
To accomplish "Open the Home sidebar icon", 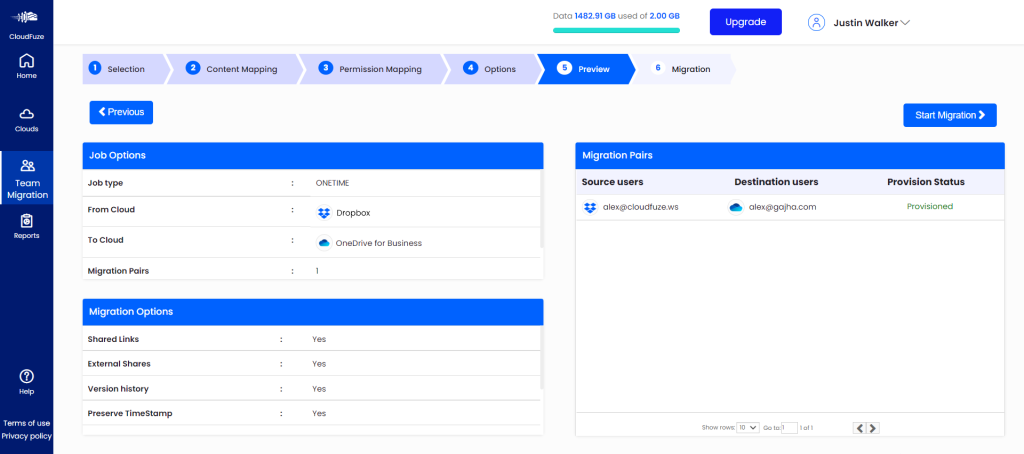I will click(x=26, y=61).
